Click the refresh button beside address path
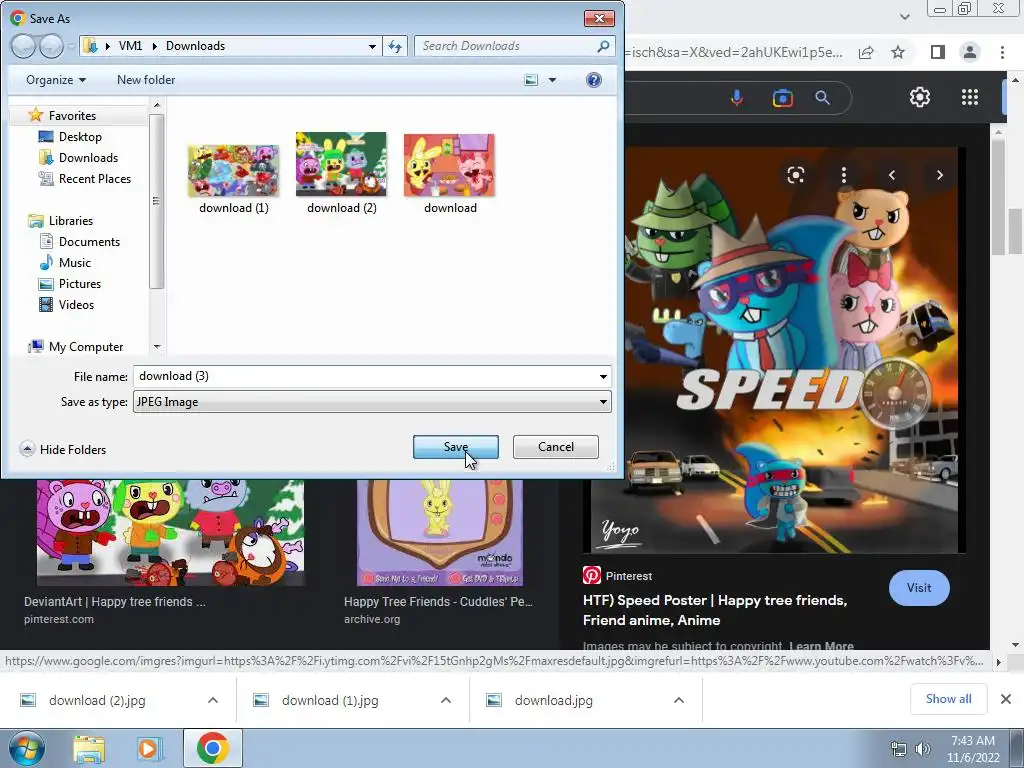The height and width of the screenshot is (768, 1024). (395, 46)
